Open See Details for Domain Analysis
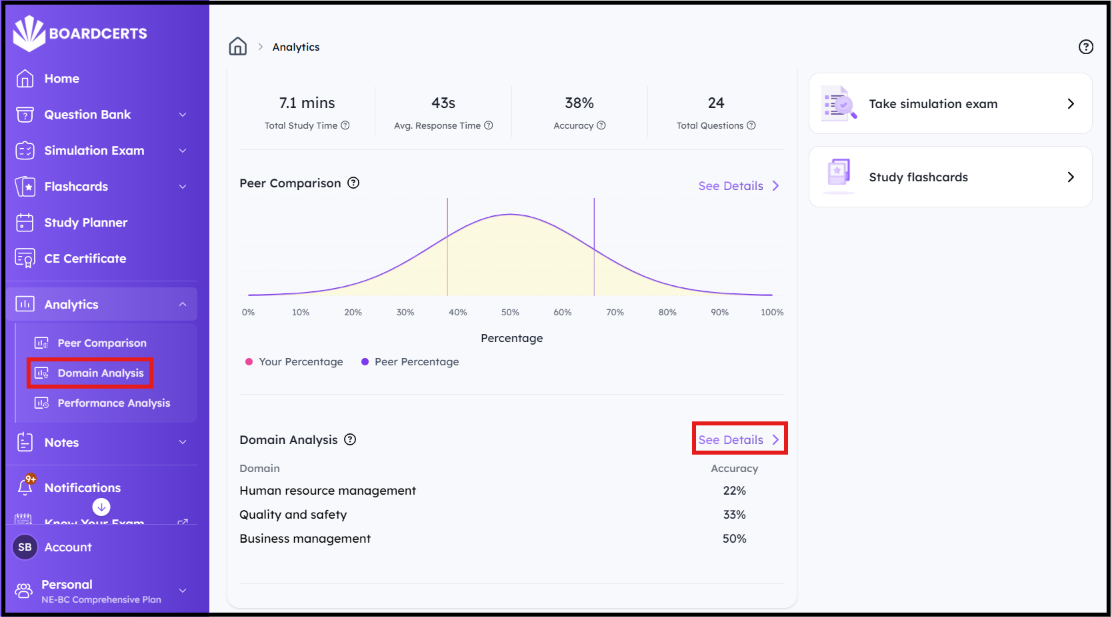 coord(739,440)
